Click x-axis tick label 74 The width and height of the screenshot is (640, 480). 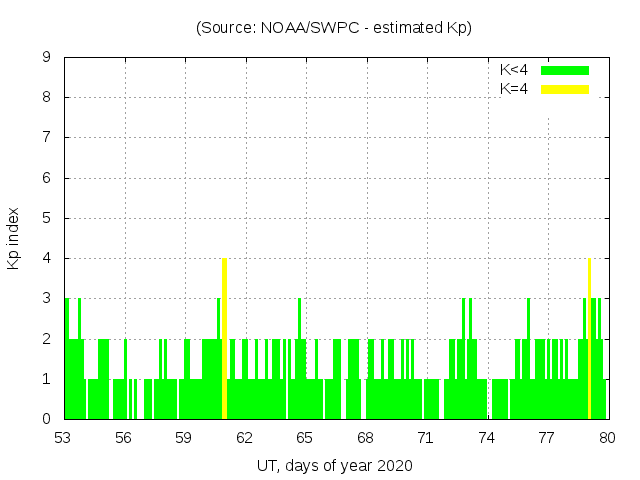486,438
